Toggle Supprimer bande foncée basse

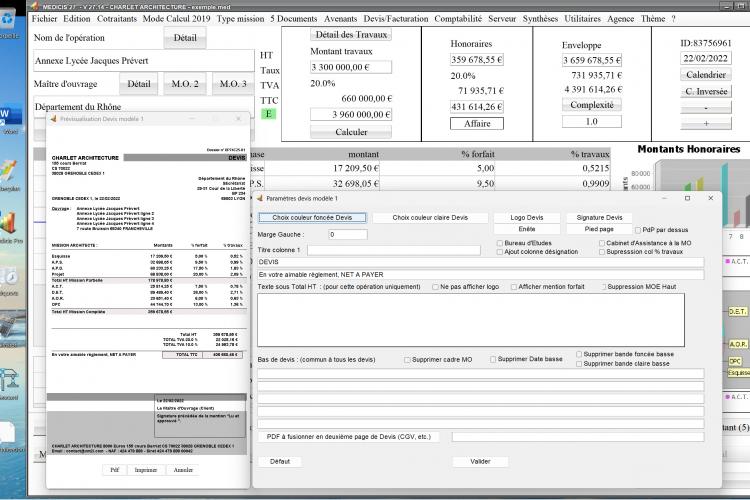coord(579,355)
